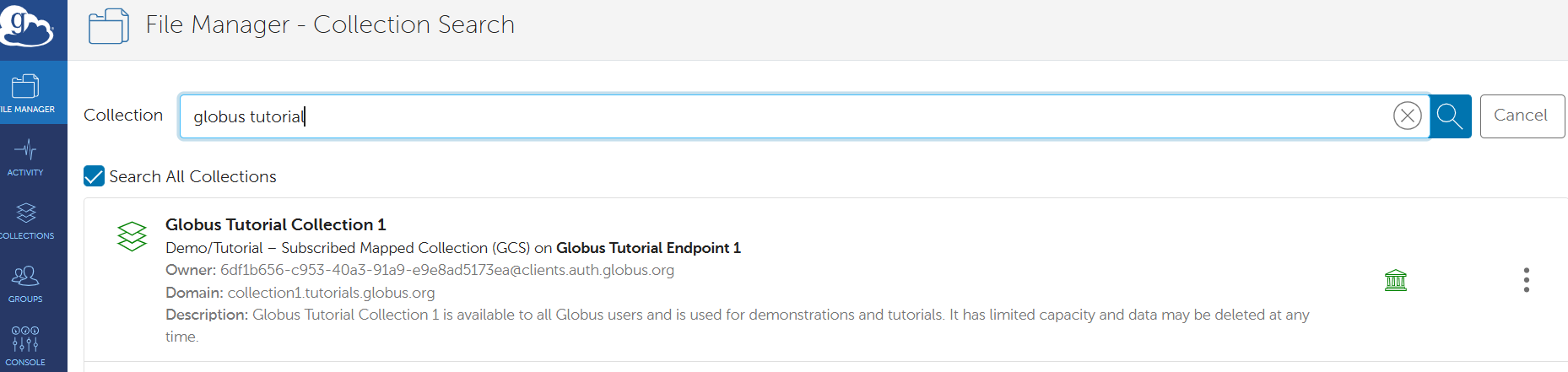Image resolution: width=1568 pixels, height=372 pixels.
Task: Open the Console in the sidebar
Action: tap(26, 345)
